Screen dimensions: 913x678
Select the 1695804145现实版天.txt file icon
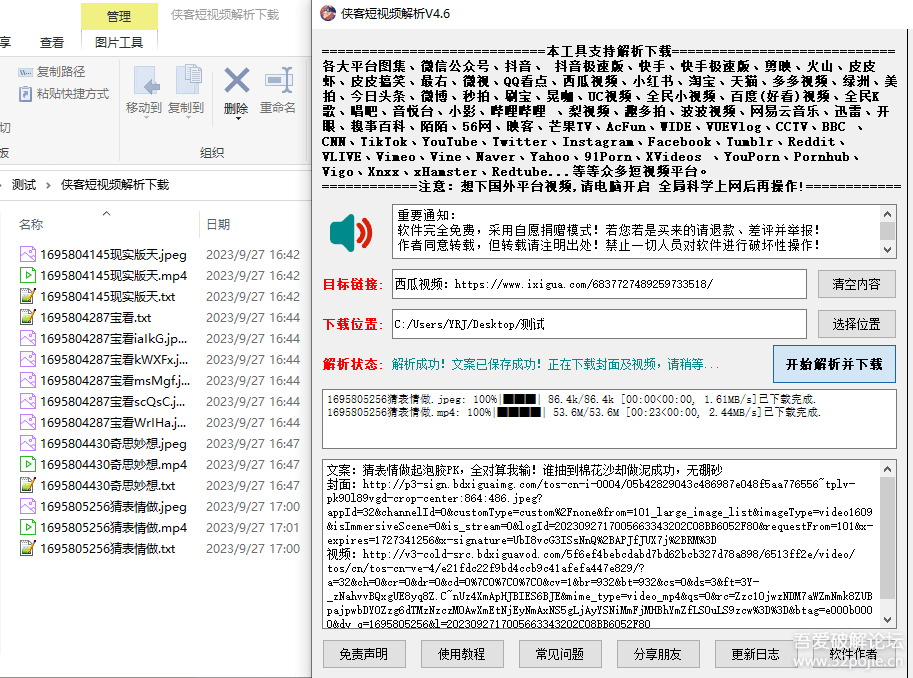click(x=27, y=296)
